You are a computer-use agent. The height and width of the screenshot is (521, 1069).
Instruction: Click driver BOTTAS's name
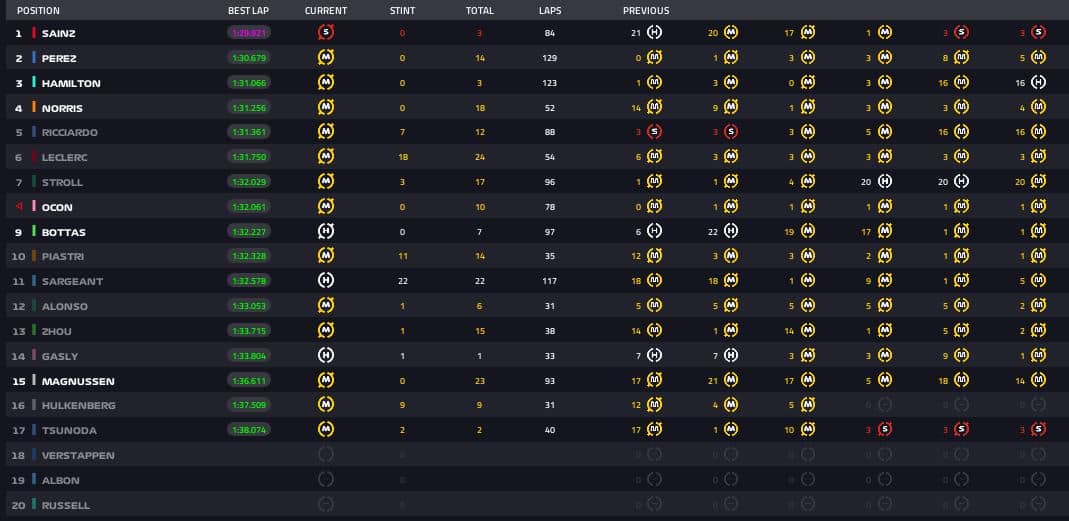point(63,232)
